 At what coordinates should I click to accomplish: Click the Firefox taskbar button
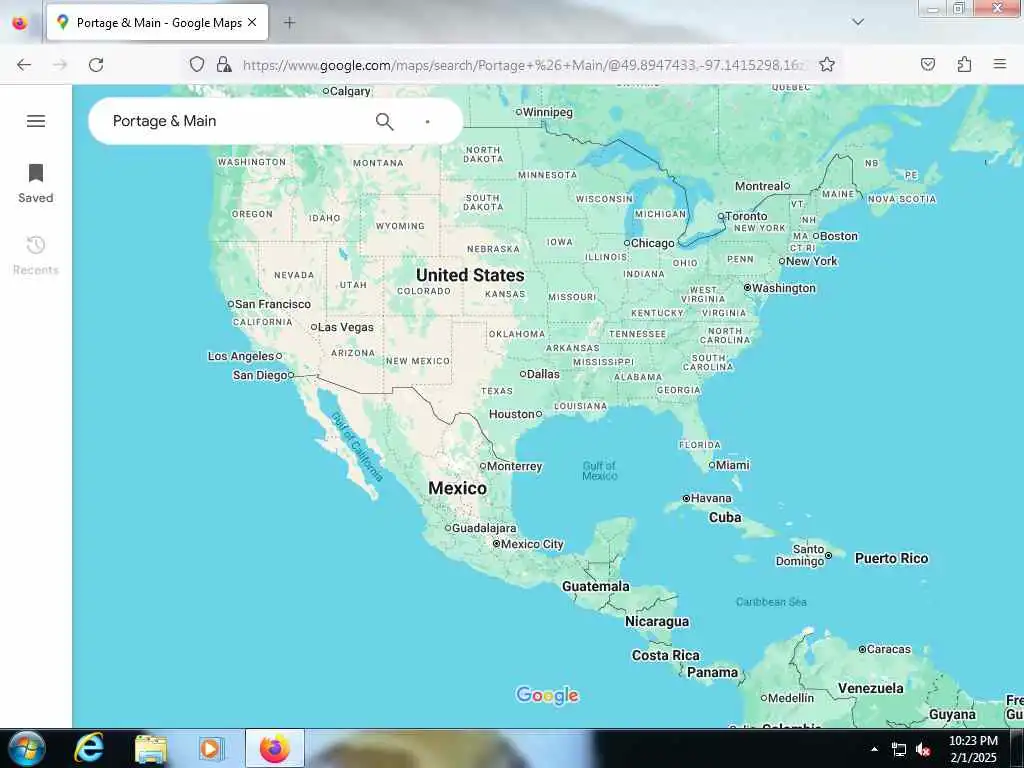(275, 748)
